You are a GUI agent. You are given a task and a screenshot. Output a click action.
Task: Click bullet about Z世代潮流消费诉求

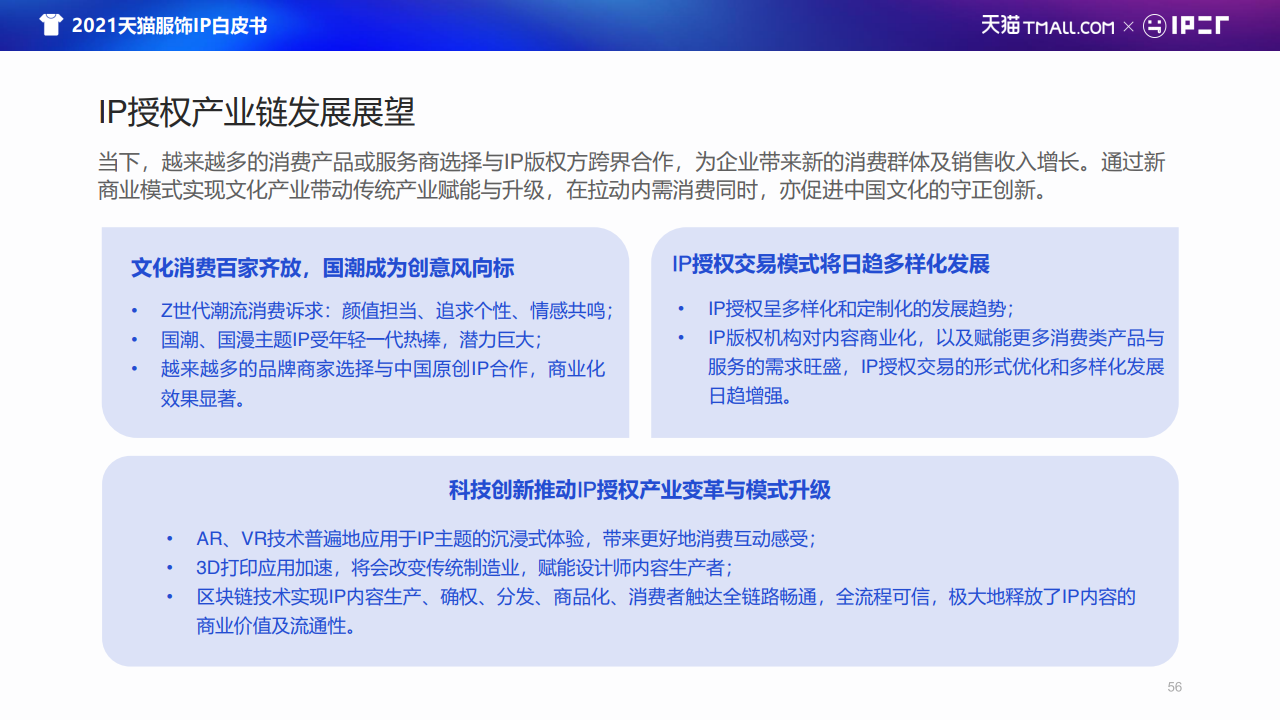pos(387,311)
